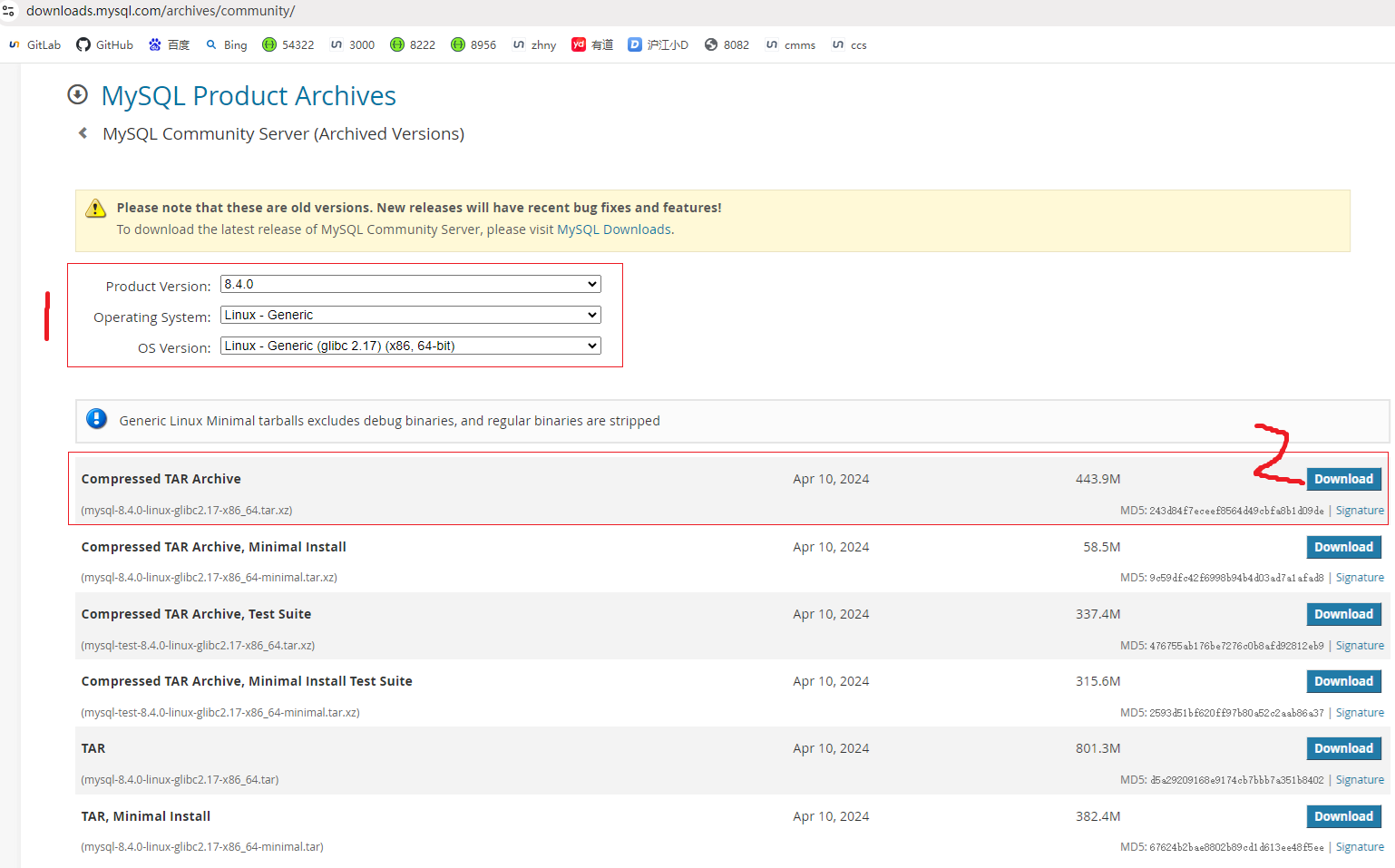The height and width of the screenshot is (868, 1395).
Task: Download the Compressed TAR Archive, Minimal Install
Action: pos(1343,547)
